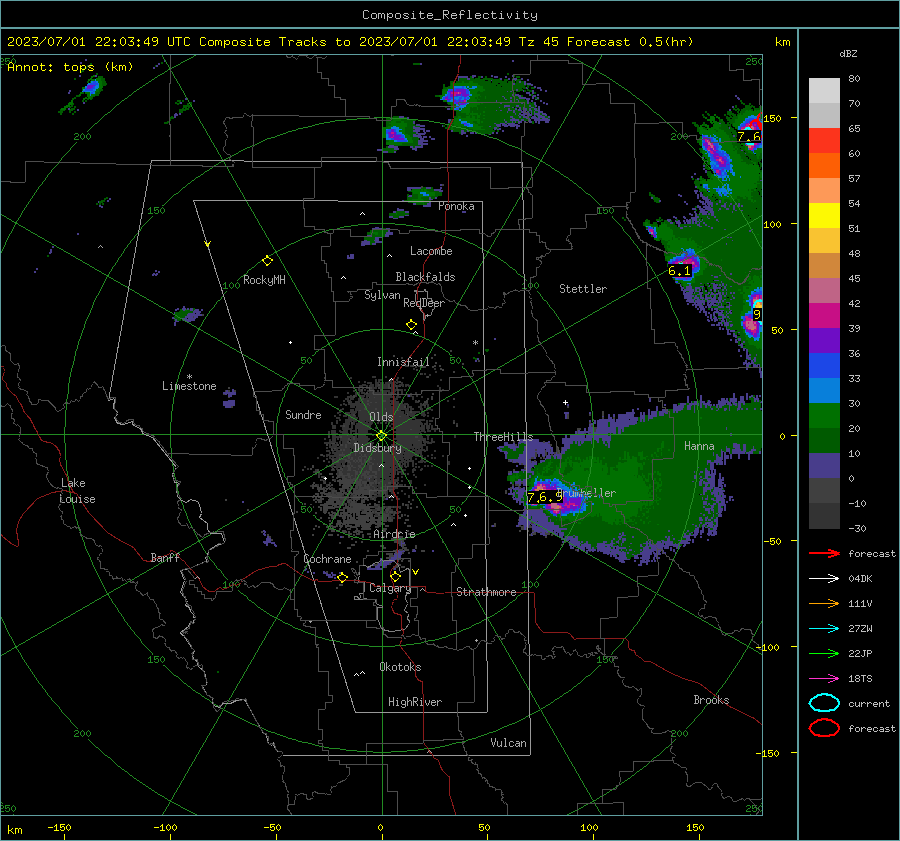Click the cyan 'current' ellipse legend icon
Viewport: 900px width, 841px height.
click(824, 703)
